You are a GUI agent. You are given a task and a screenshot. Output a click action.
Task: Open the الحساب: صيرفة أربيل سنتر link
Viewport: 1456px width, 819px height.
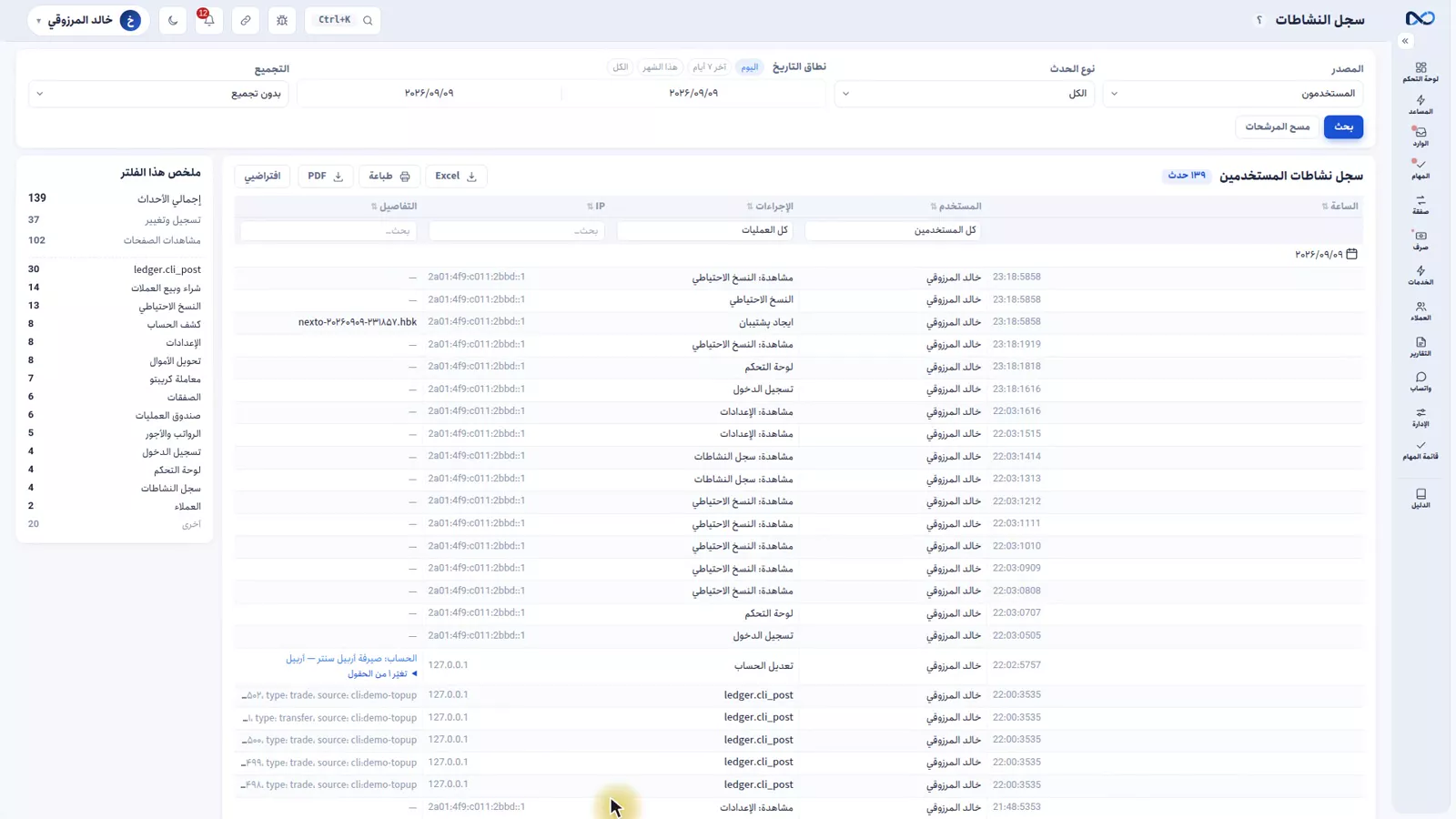[351, 658]
